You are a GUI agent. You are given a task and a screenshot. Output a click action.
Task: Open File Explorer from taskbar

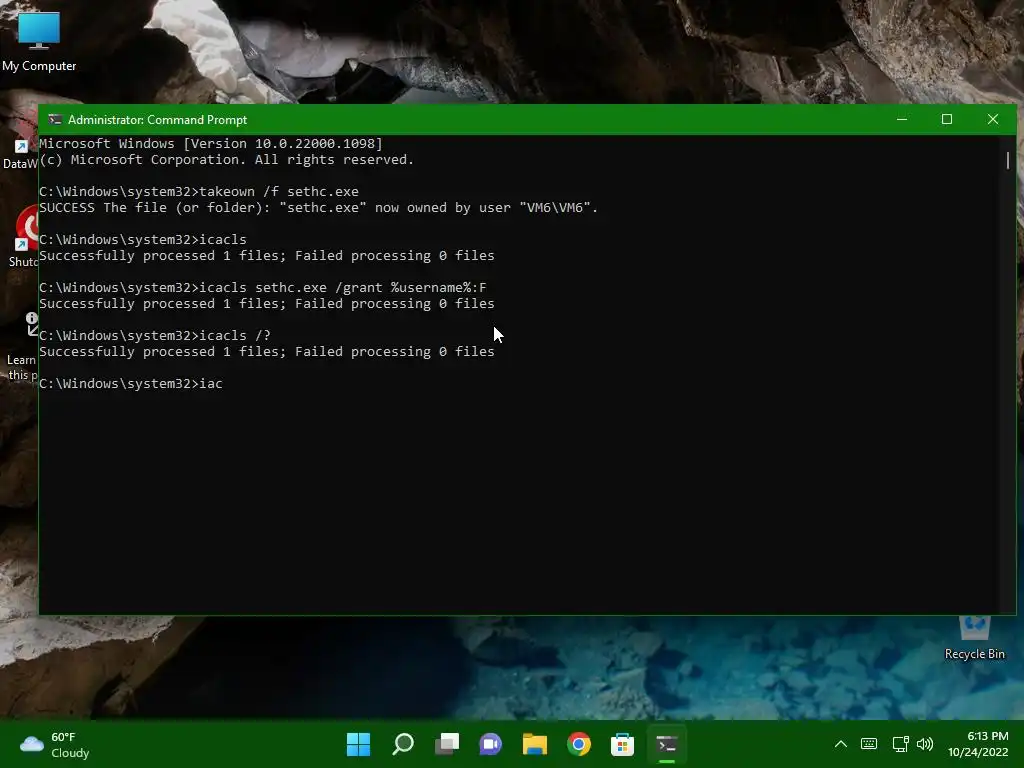tap(534, 744)
